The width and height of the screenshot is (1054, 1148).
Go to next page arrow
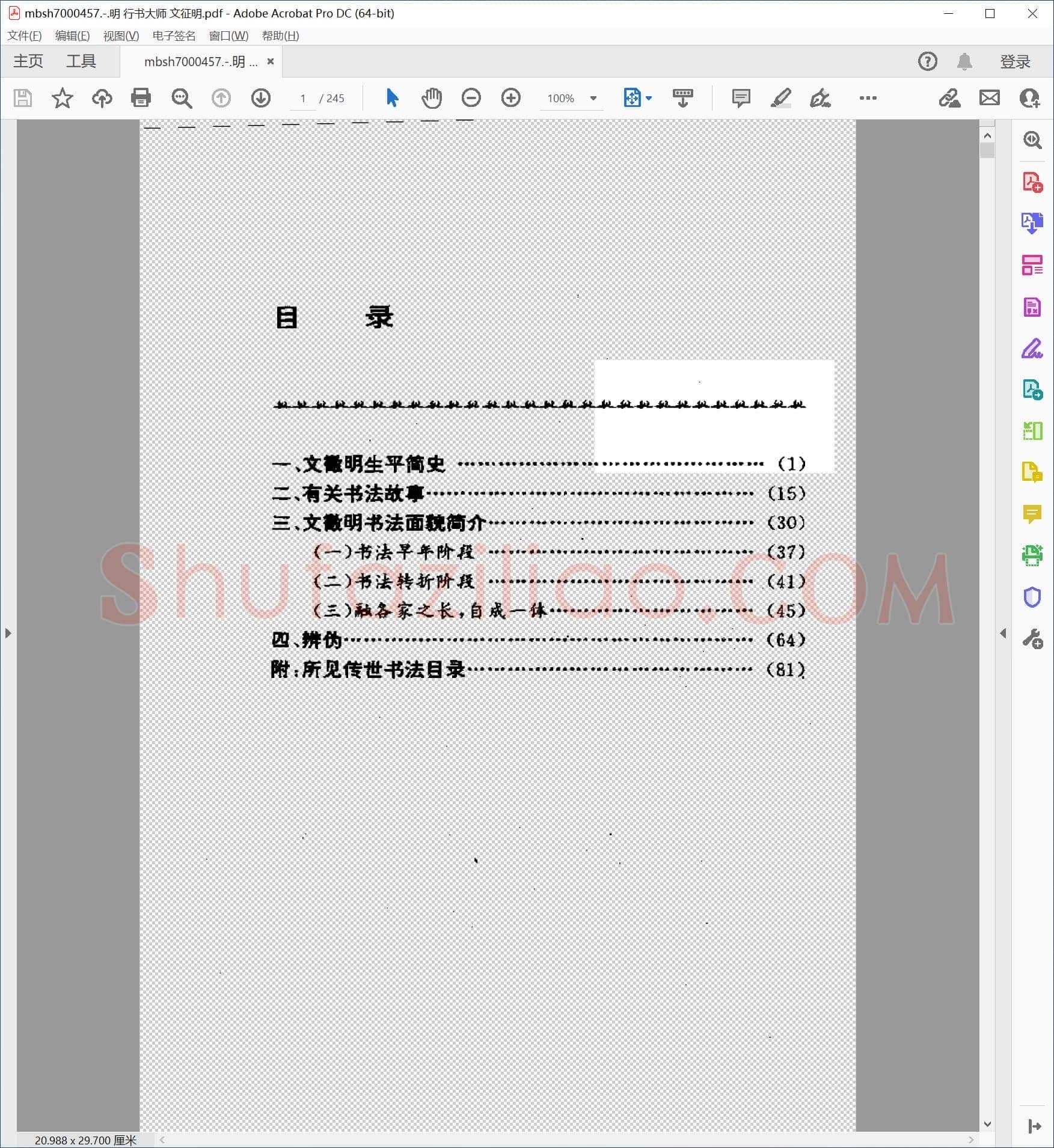(260, 98)
